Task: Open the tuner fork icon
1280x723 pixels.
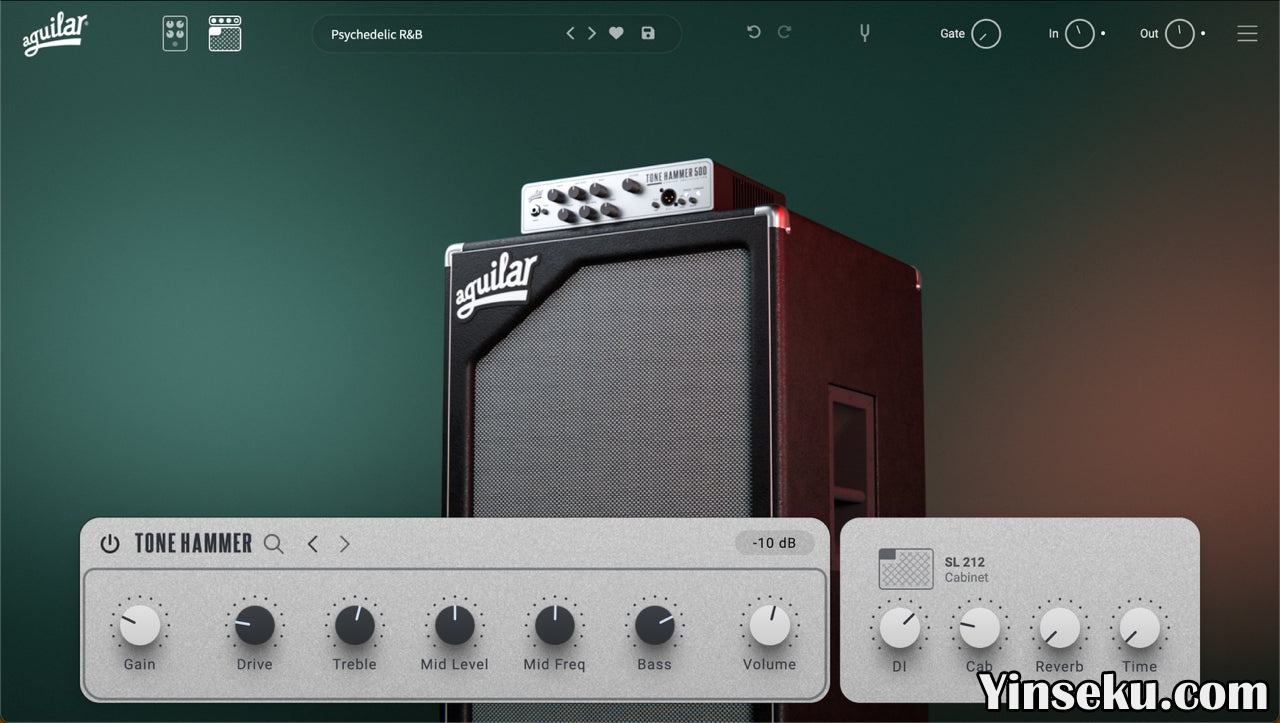Action: click(x=865, y=33)
